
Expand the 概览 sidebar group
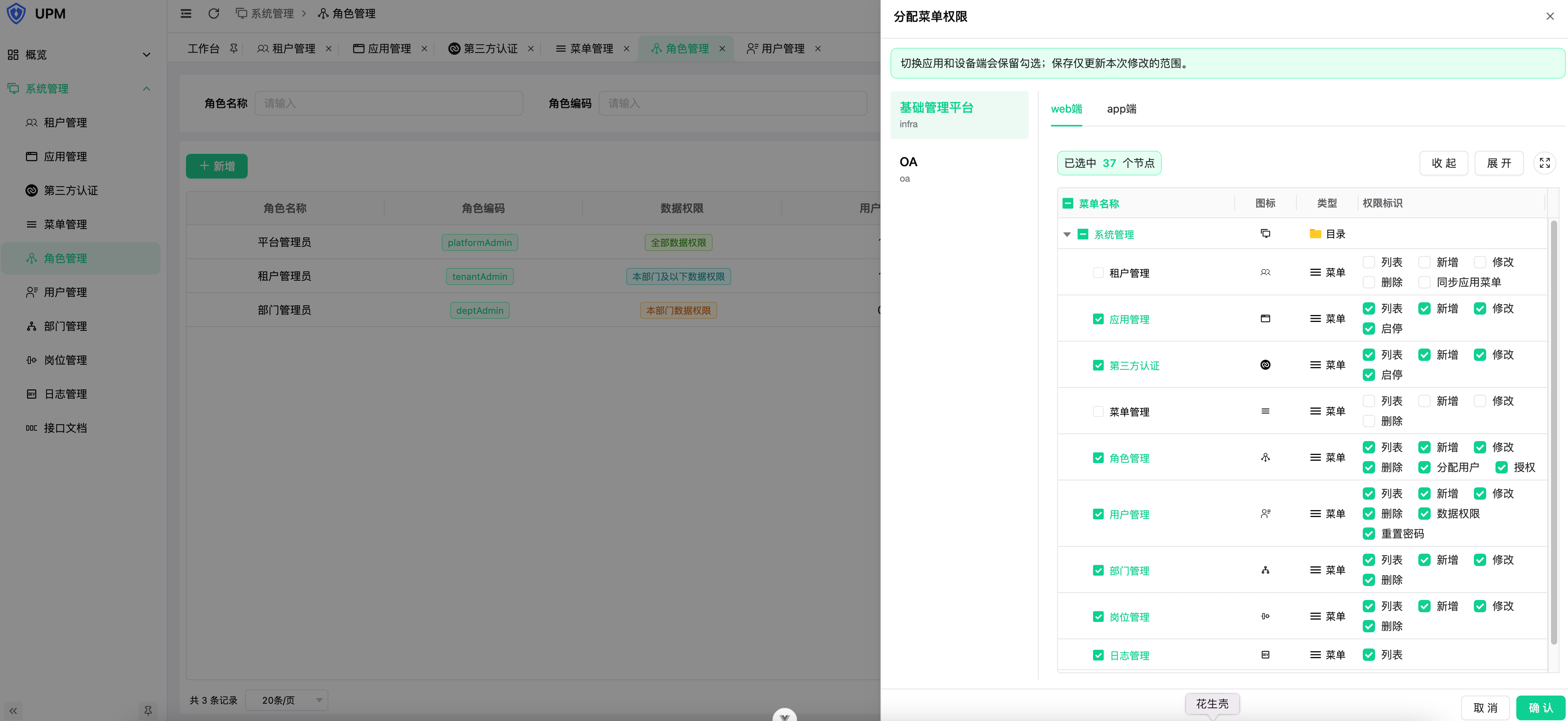(x=80, y=55)
